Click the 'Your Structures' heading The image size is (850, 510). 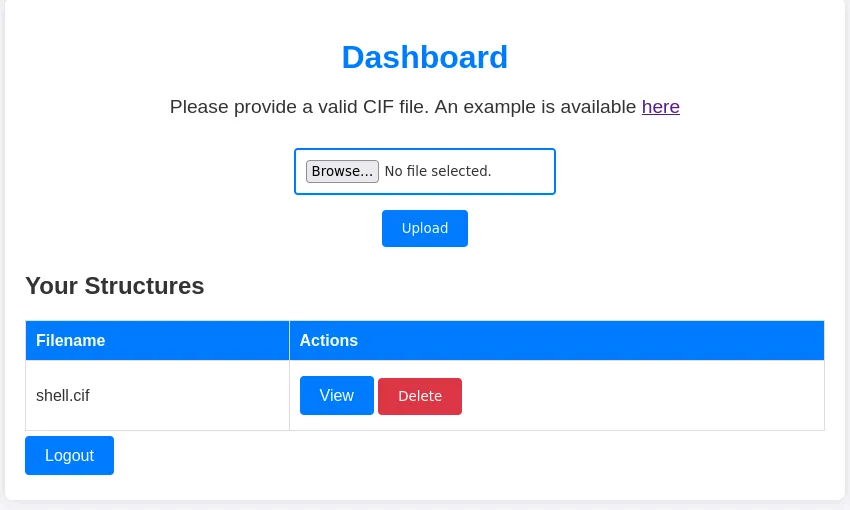(x=114, y=286)
